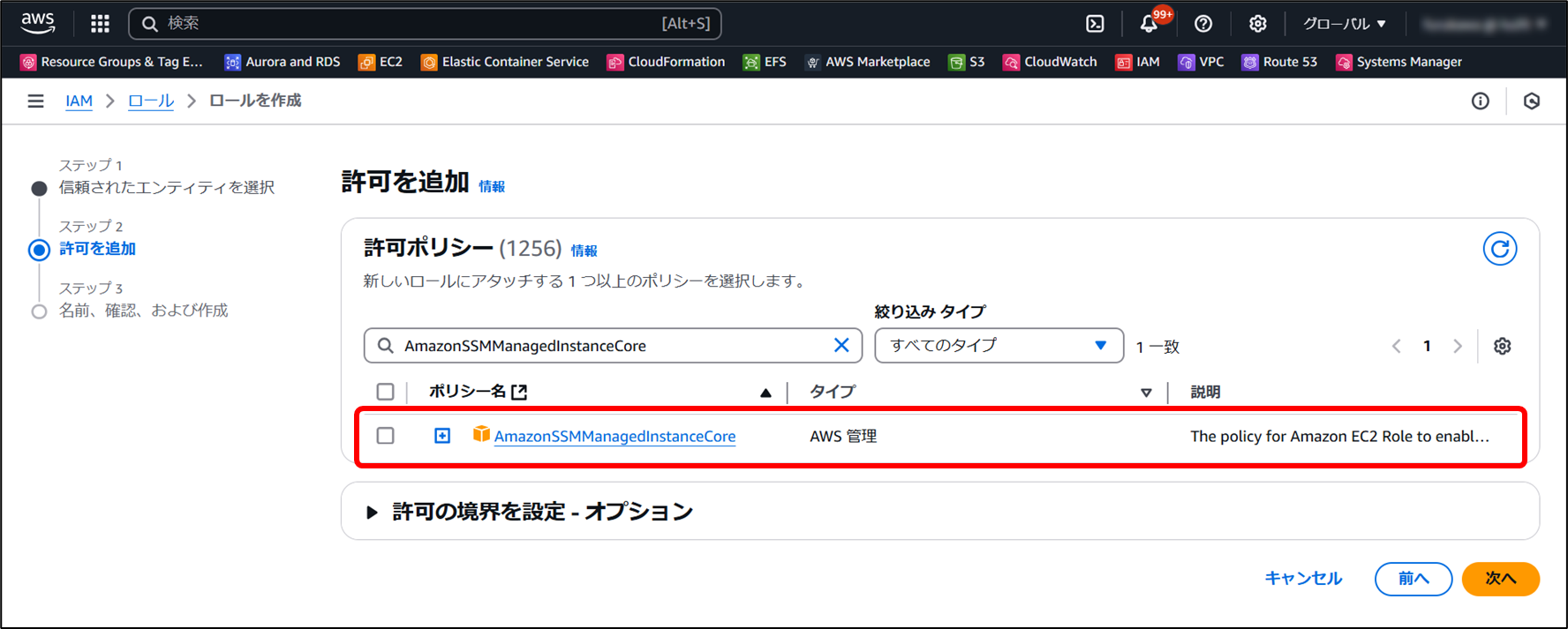Screen dimensions: 1568x629
Task: Go to ロール breadcrumb link
Action: coord(151,101)
